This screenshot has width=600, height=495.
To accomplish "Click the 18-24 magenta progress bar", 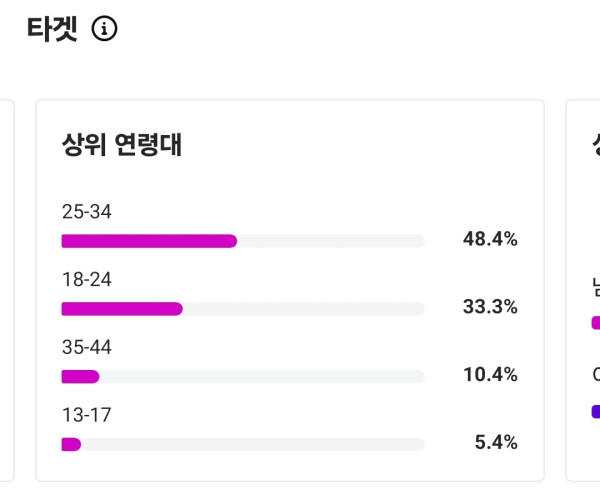I will [122, 309].
